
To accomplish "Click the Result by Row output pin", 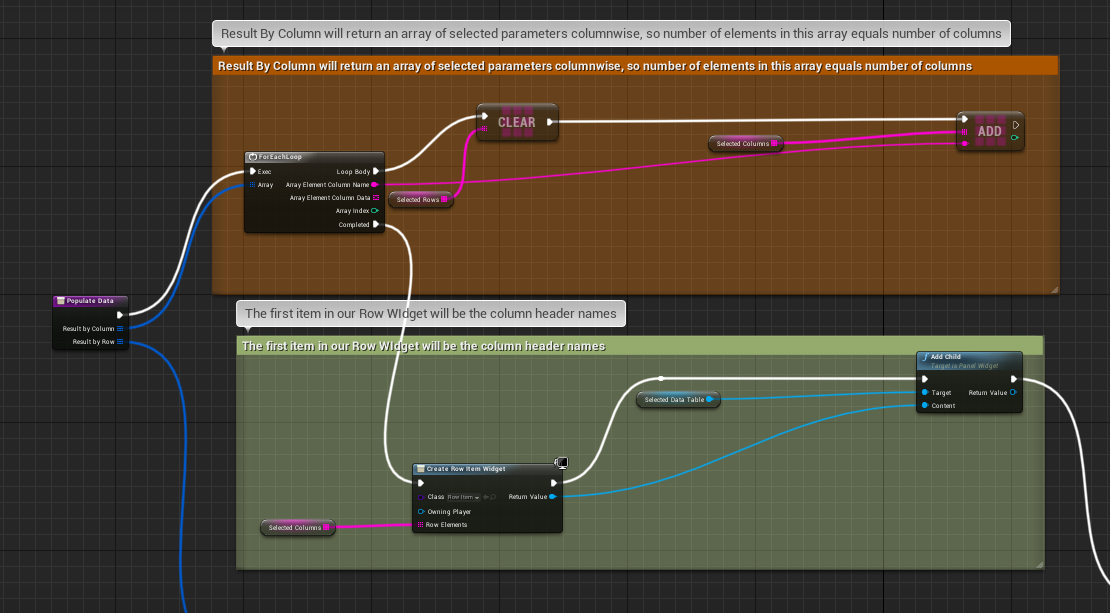I will [120, 342].
